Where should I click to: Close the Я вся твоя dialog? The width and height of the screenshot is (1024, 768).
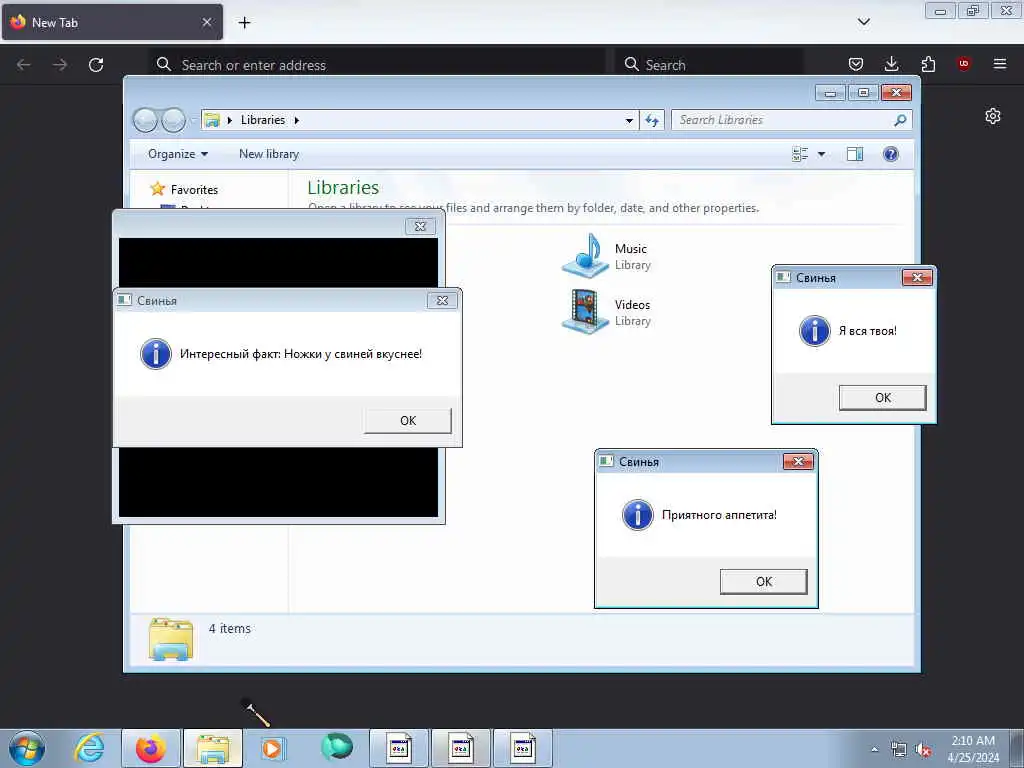(917, 278)
